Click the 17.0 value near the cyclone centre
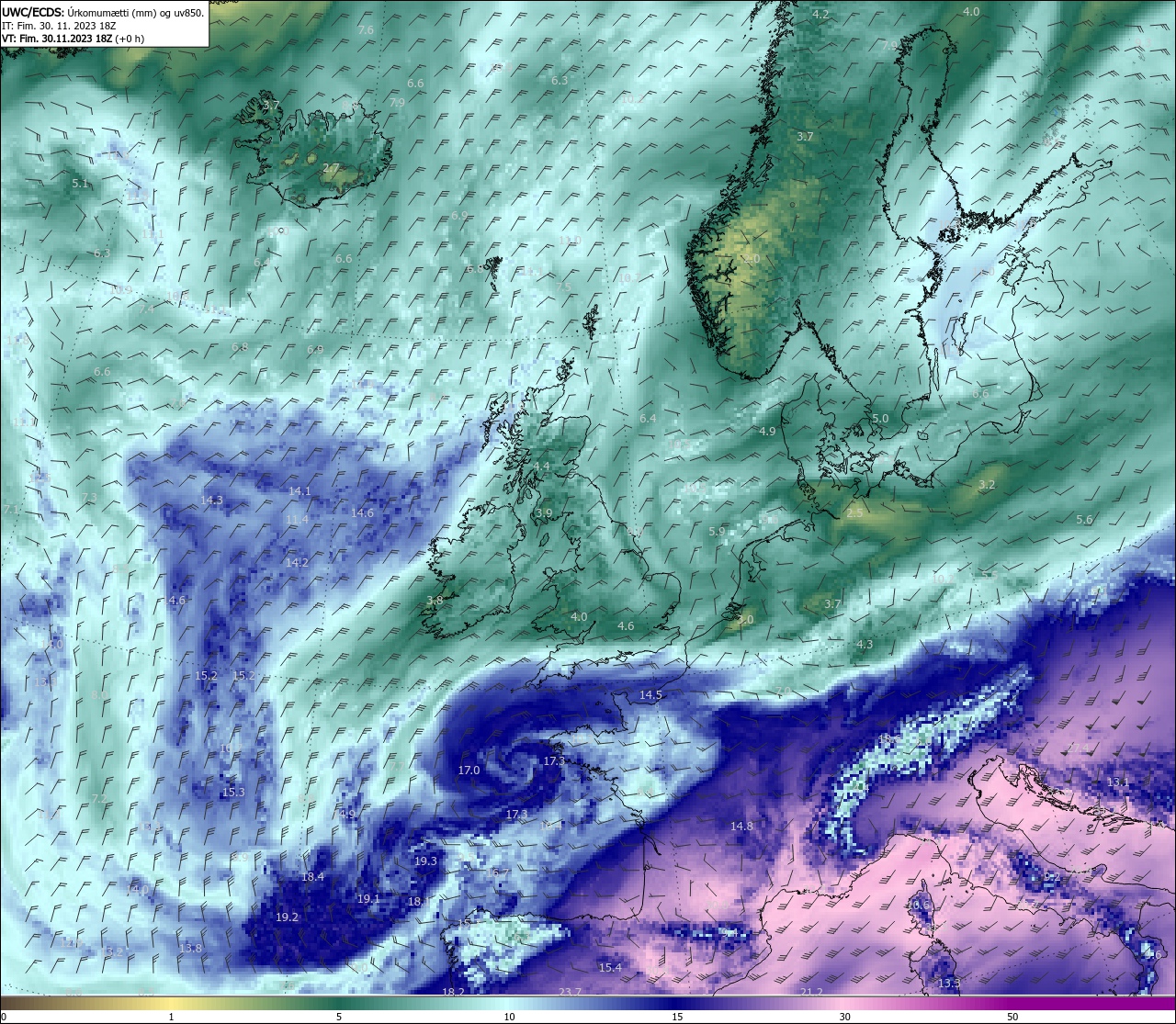Image resolution: width=1176 pixels, height=1024 pixels. tap(469, 770)
